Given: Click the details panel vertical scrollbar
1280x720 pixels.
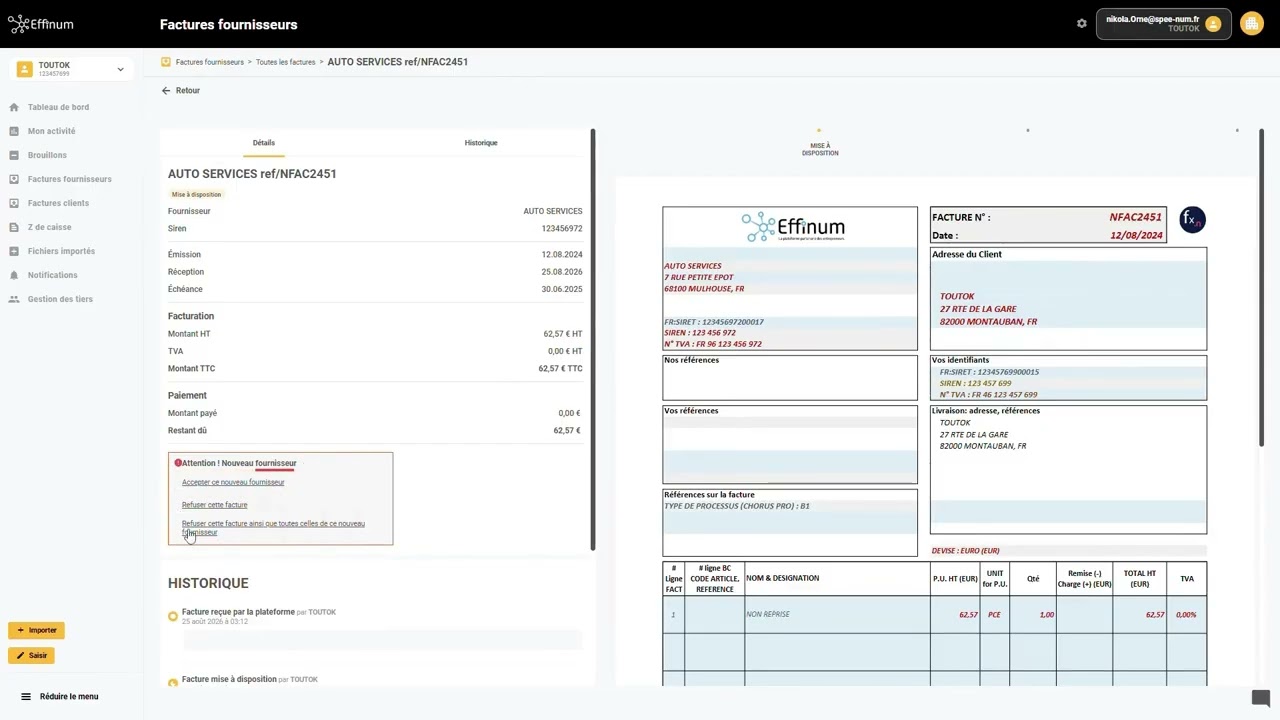Looking at the screenshot, I should point(593,340).
